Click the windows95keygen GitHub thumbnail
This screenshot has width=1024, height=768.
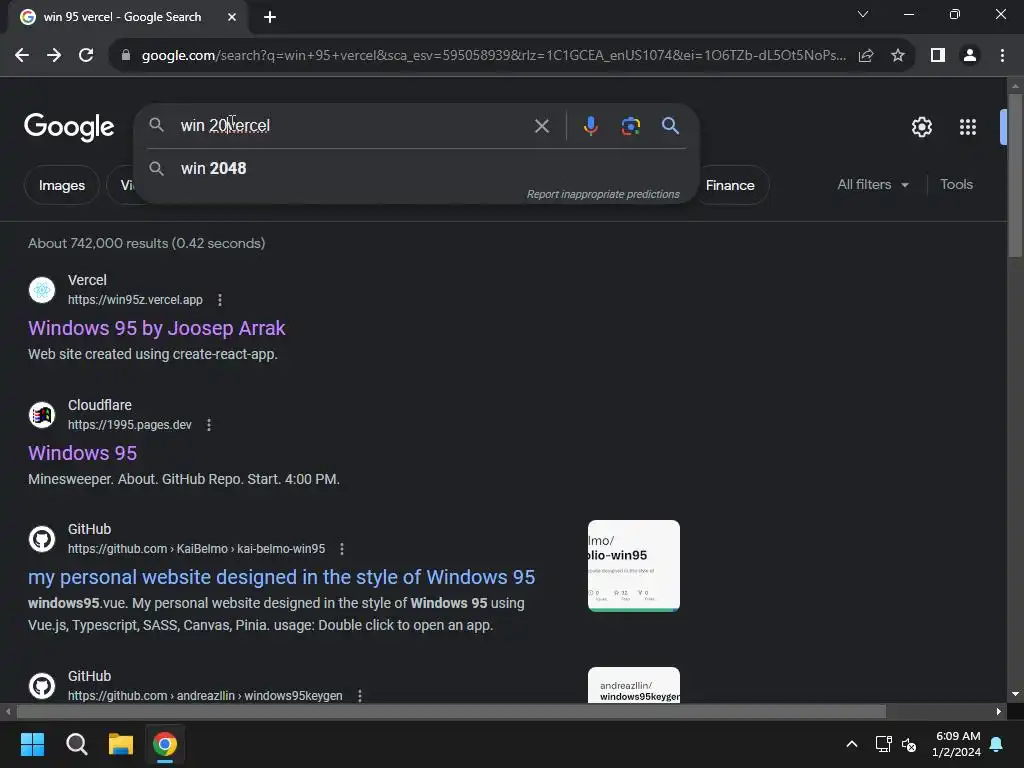[633, 685]
